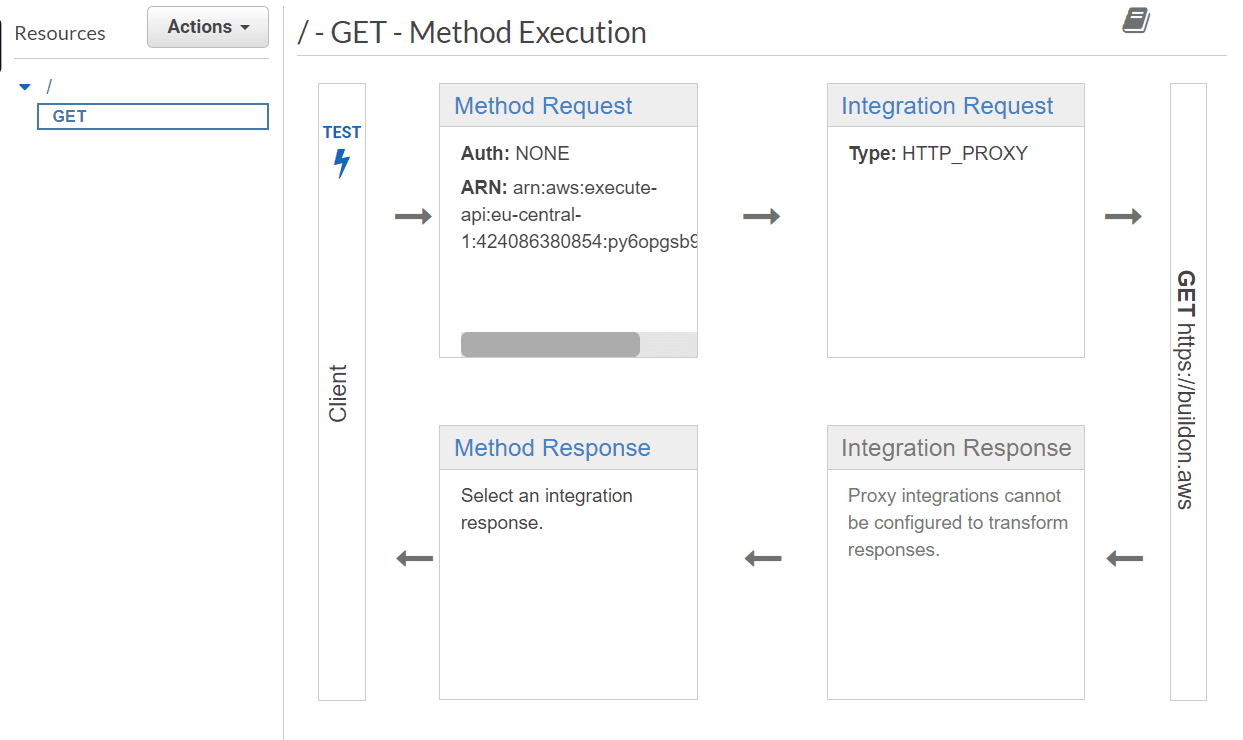
Task: Click 'Select an integration response.' text
Action: [x=546, y=509]
